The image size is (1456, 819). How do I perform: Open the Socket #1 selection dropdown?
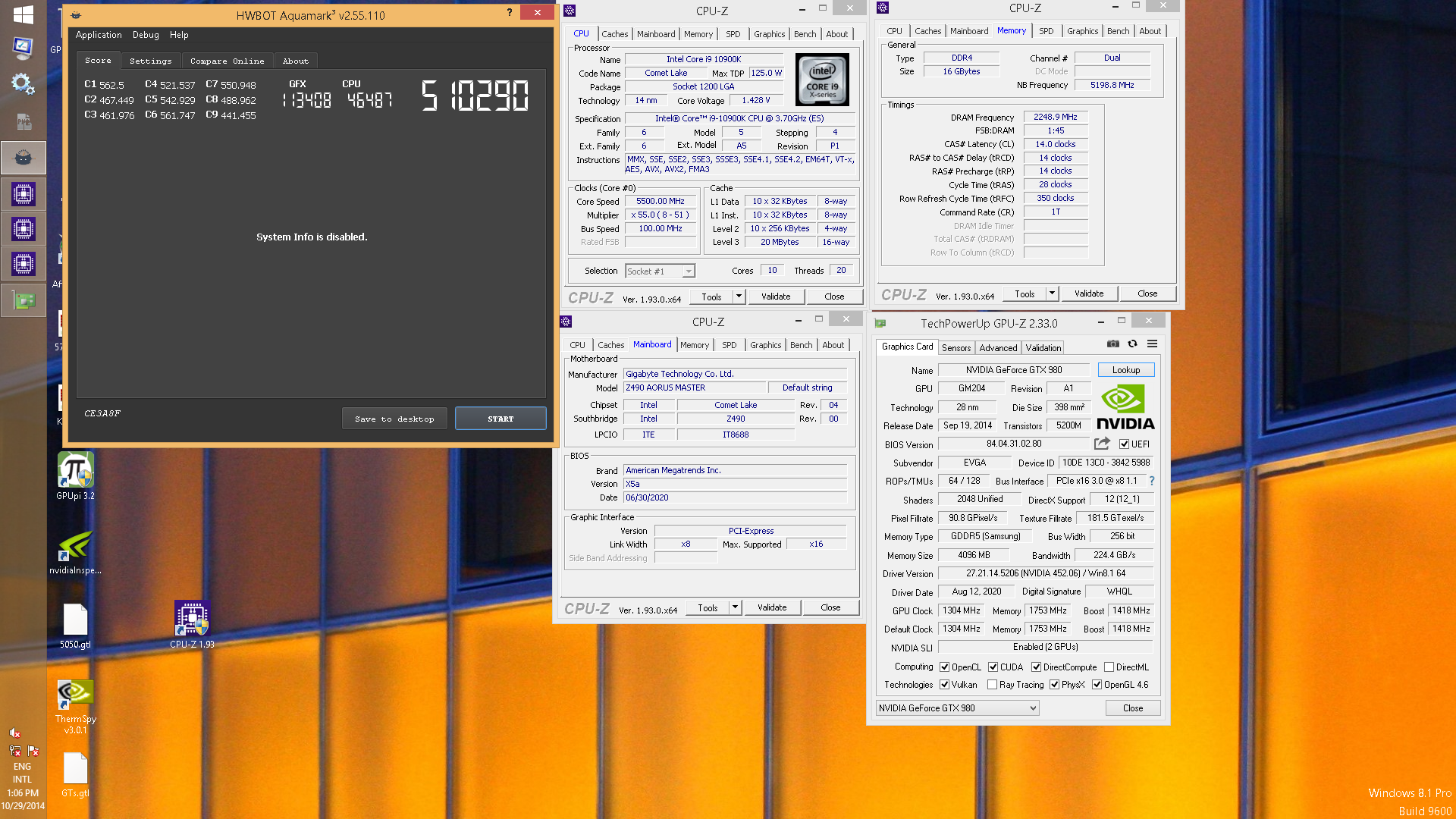[660, 271]
